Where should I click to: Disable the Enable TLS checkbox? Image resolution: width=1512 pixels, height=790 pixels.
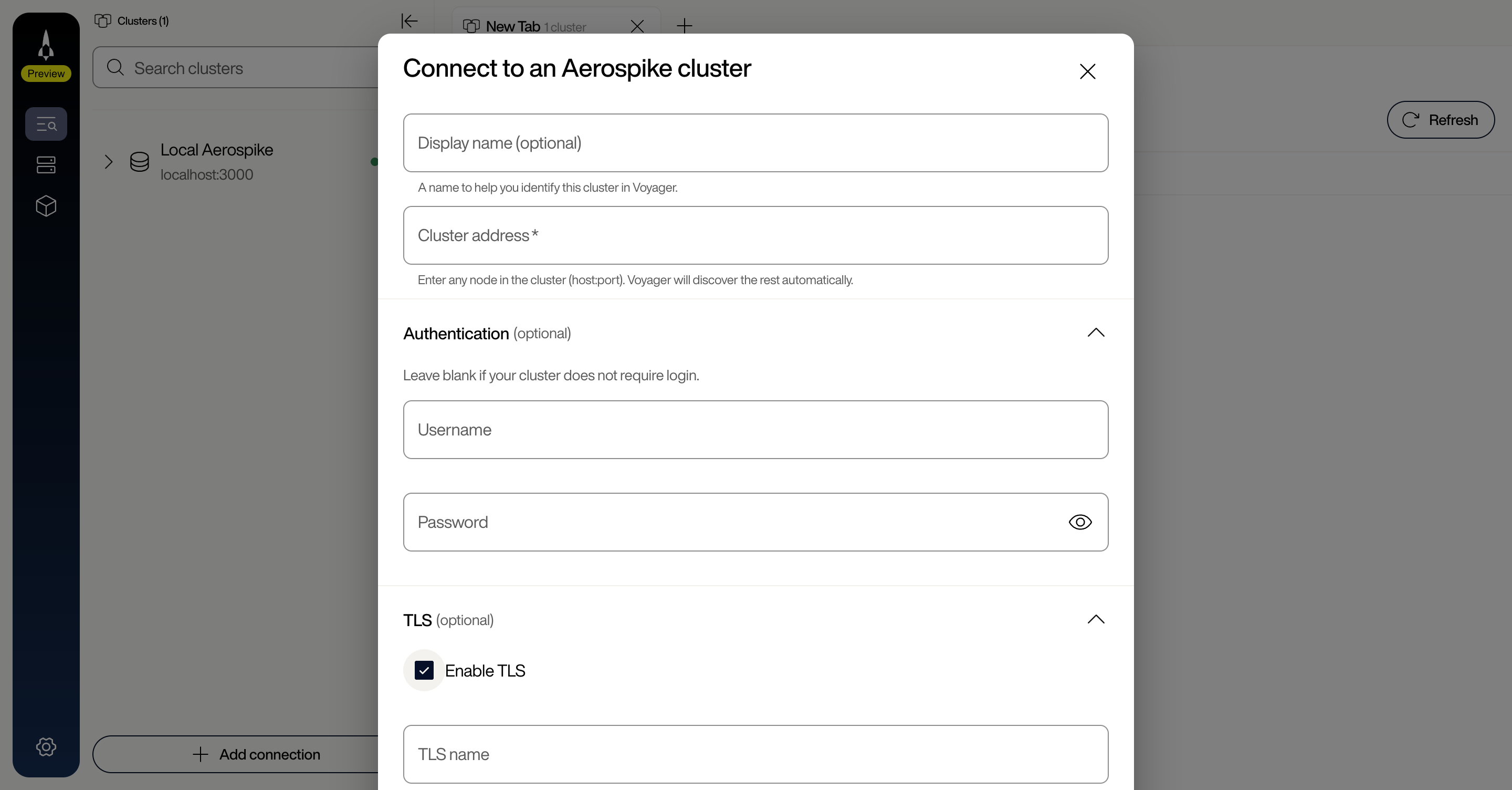[424, 670]
